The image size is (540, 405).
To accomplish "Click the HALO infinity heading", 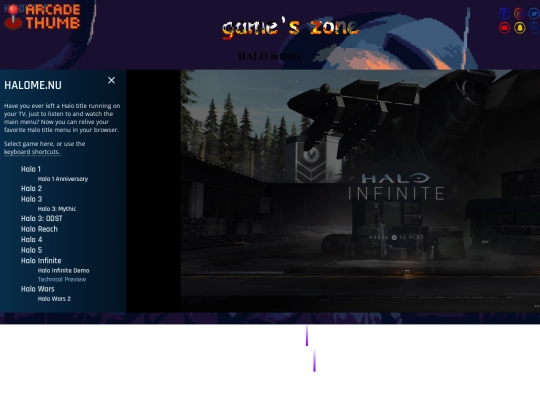I will click(270, 56).
